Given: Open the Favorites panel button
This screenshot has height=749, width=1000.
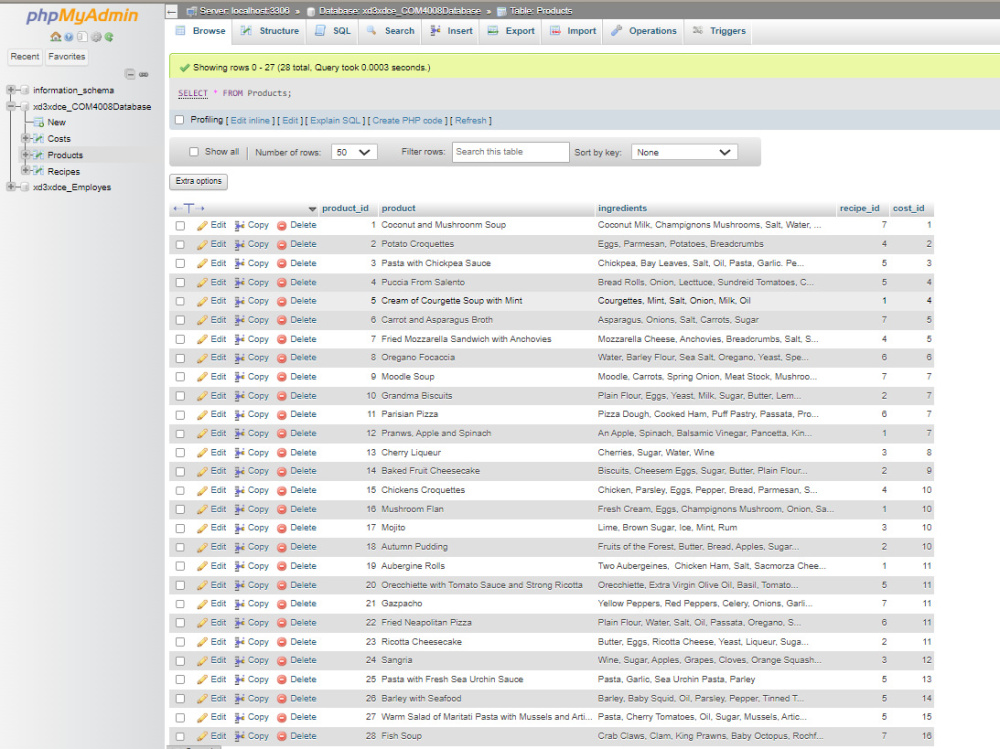Looking at the screenshot, I should pos(66,57).
